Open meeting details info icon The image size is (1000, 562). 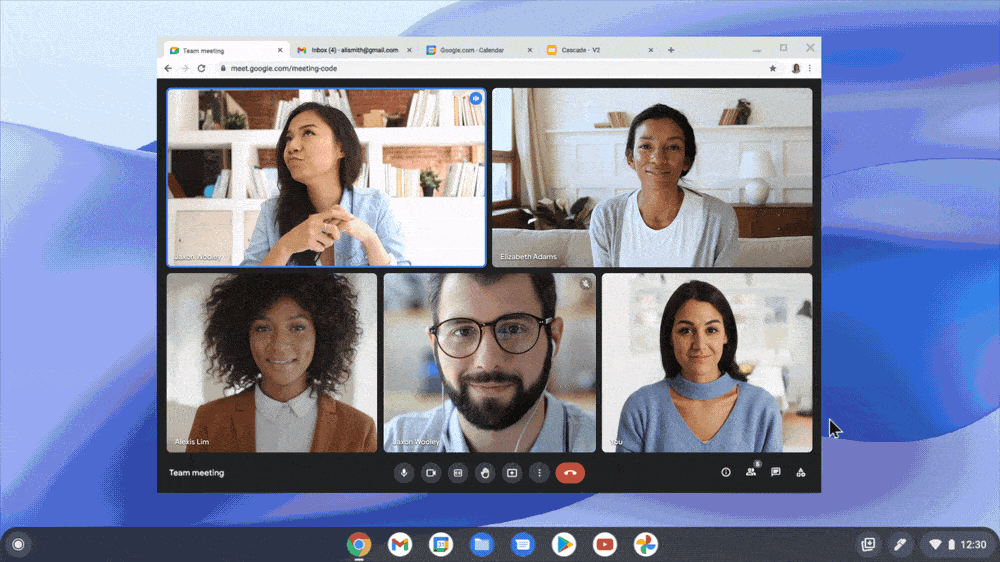[x=726, y=472]
